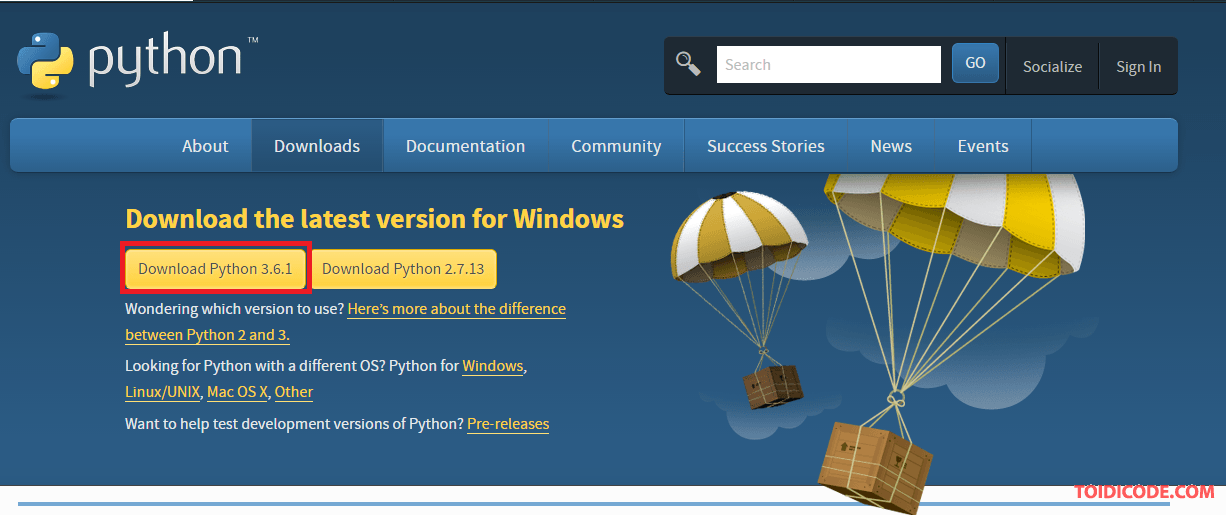Image resolution: width=1226 pixels, height=515 pixels.
Task: Open the Pre-releases link
Action: (x=508, y=424)
